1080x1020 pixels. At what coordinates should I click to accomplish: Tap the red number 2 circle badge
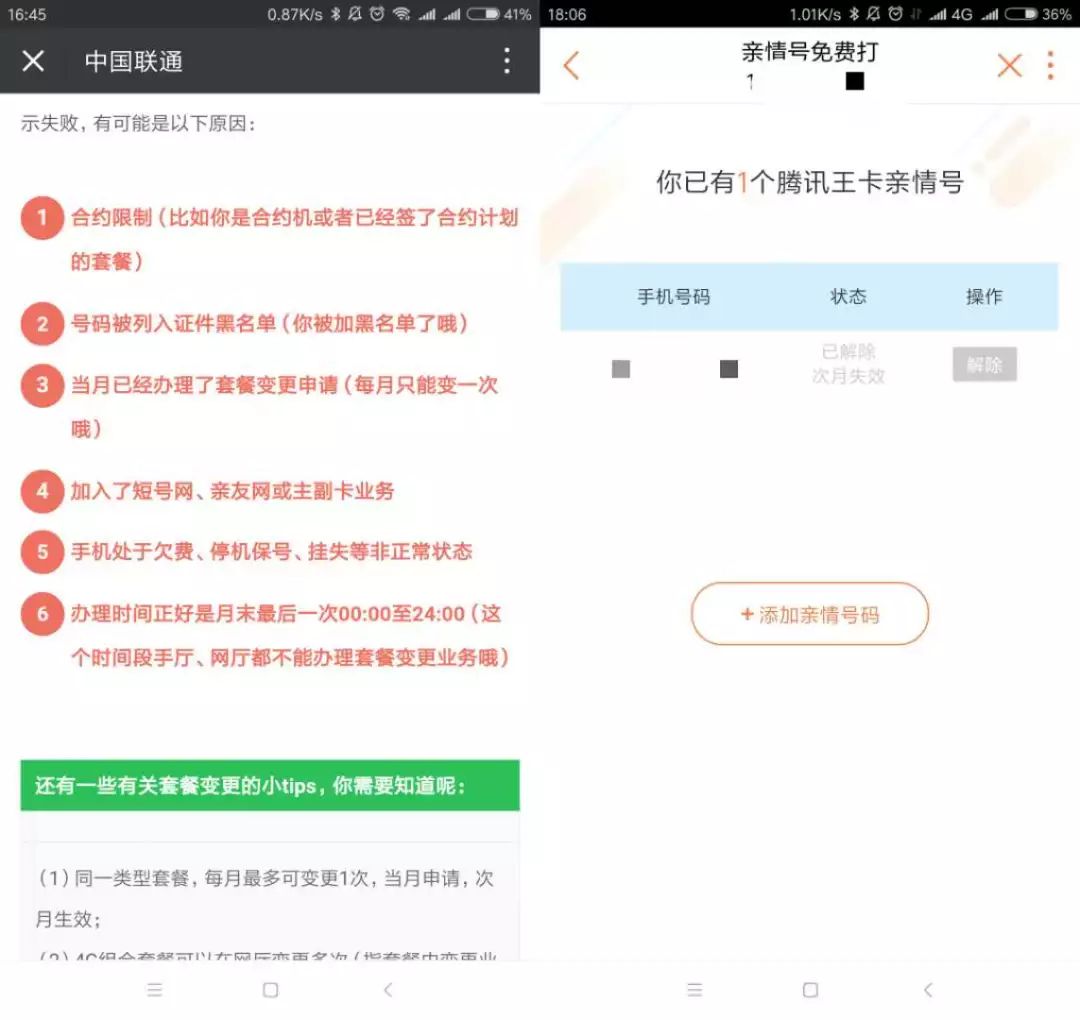pos(42,324)
